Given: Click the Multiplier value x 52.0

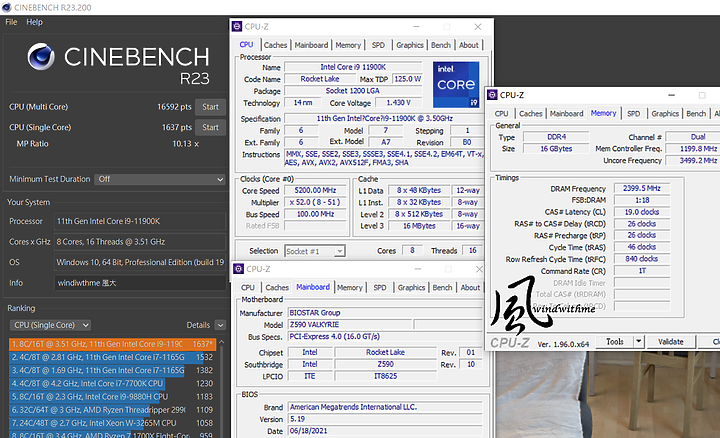Looking at the screenshot, I should tap(315, 202).
